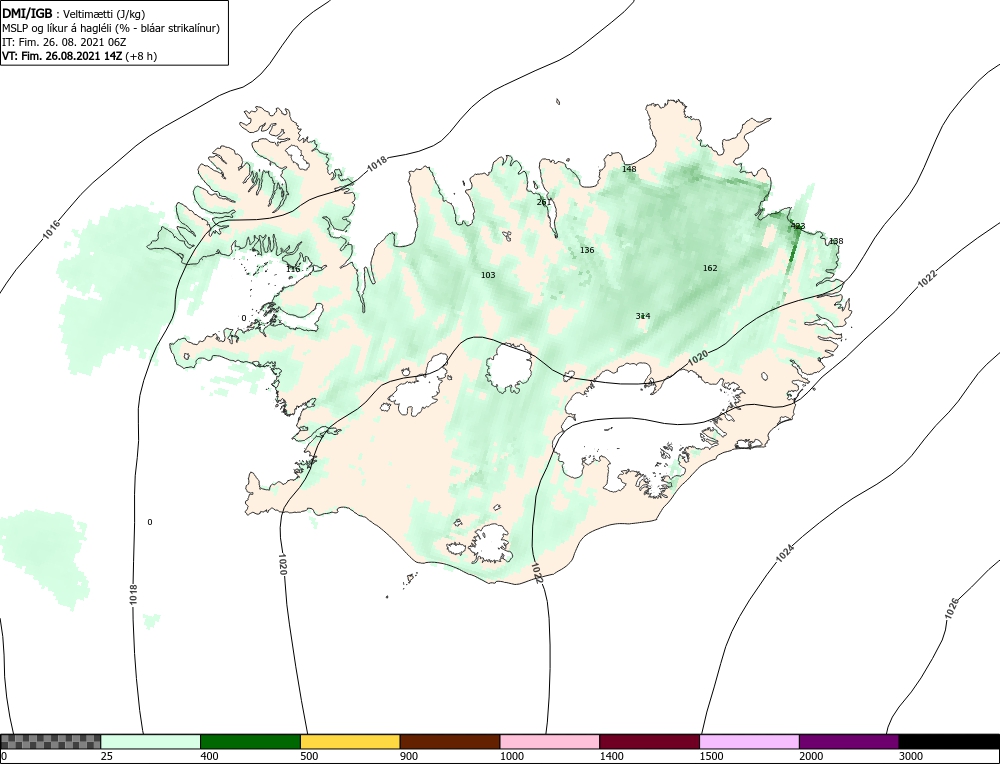Click the map value '116'
The width and height of the screenshot is (1000, 764).
point(293,269)
